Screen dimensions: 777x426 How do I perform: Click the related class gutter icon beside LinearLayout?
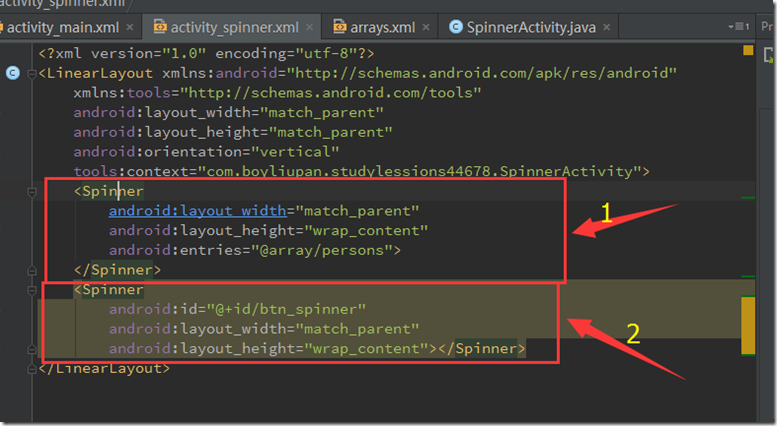(x=12, y=73)
